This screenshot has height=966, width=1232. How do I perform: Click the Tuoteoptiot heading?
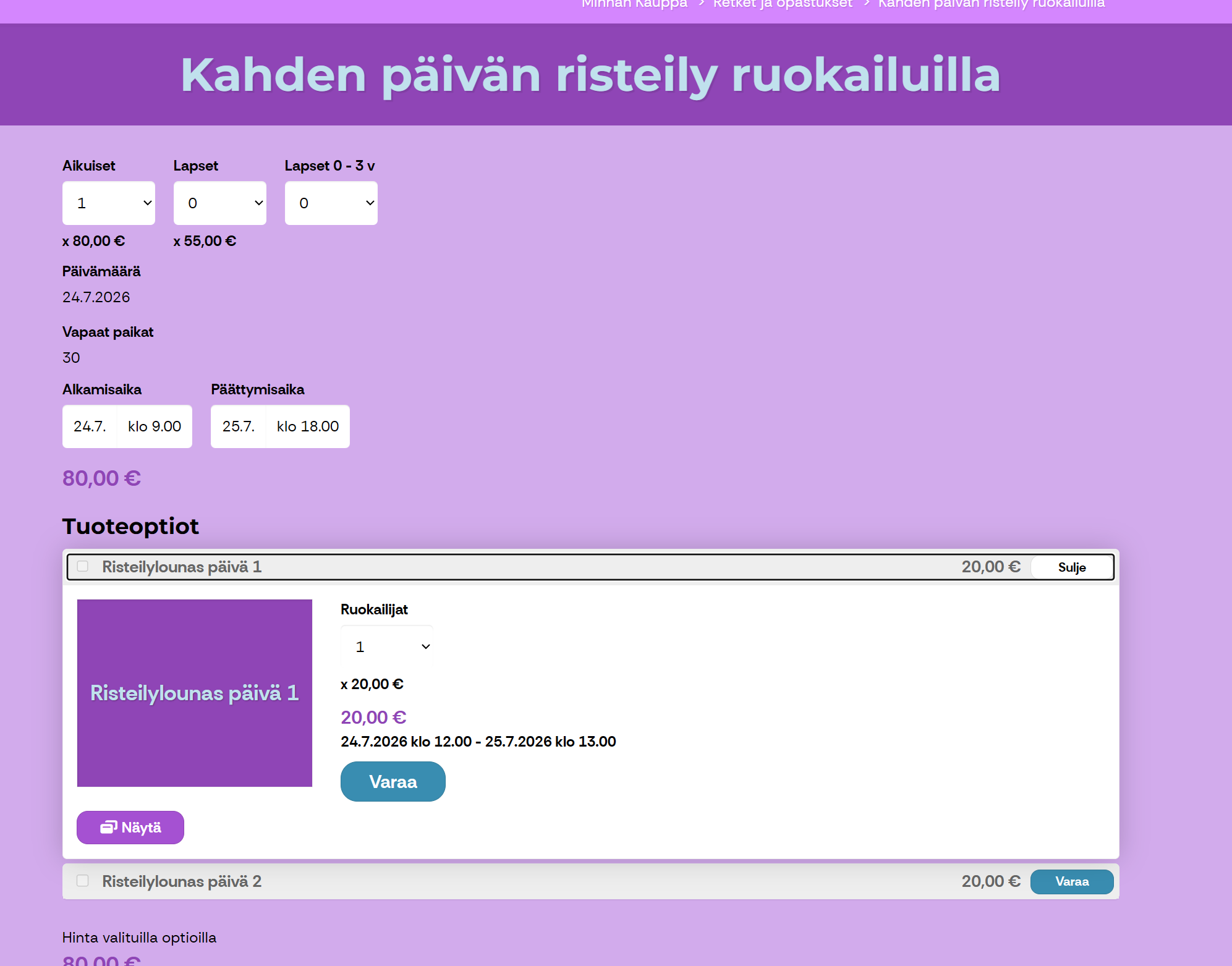130,527
